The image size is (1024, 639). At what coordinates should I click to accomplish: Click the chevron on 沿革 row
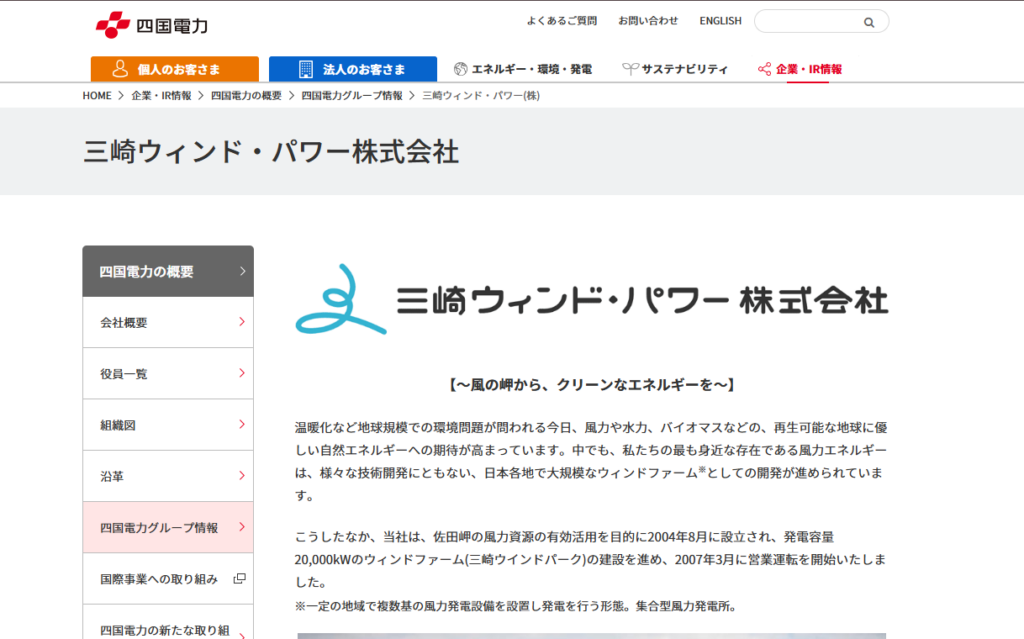(x=242, y=476)
